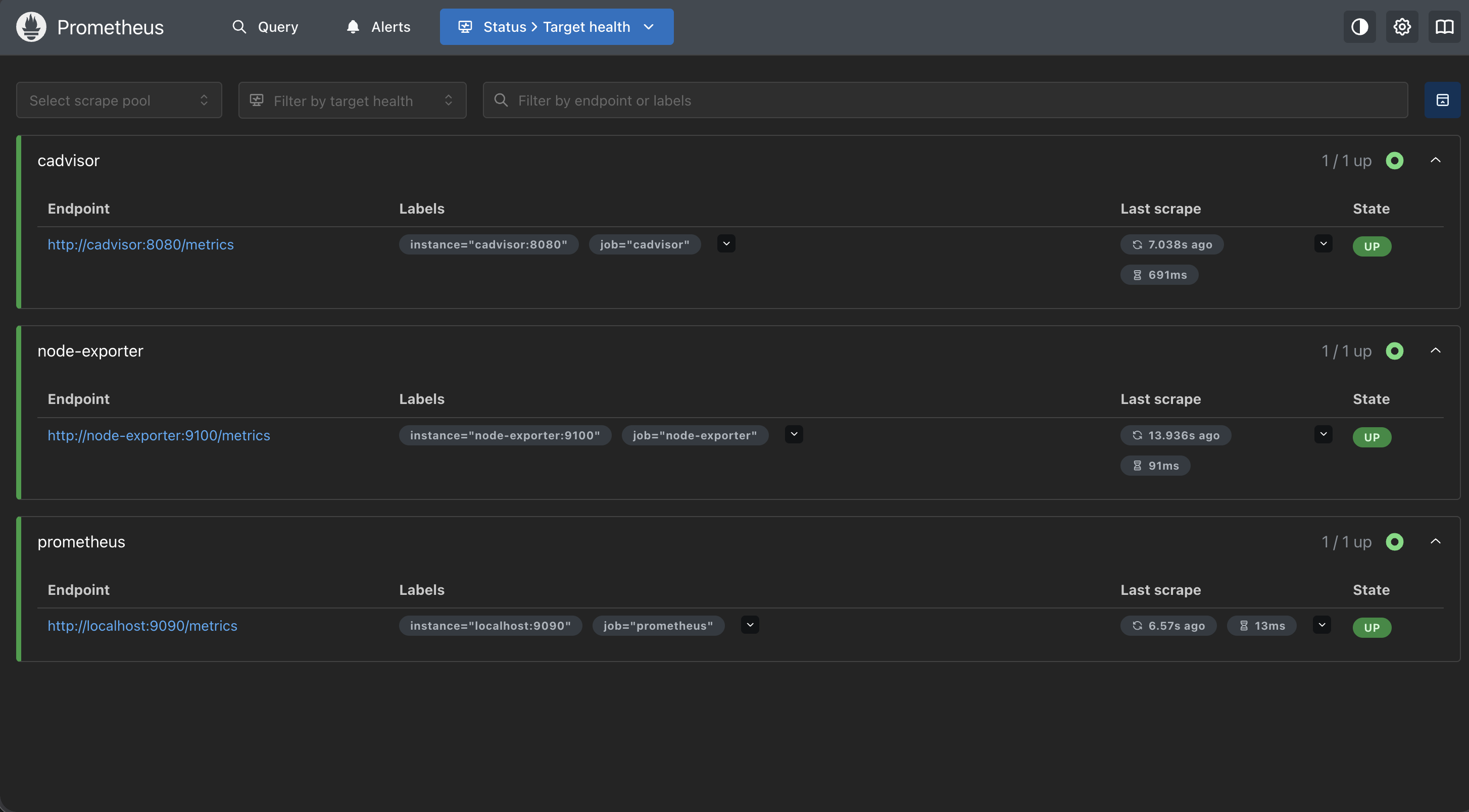Collapse the prometheus pool section
Viewport: 1469px width, 812px height.
click(x=1435, y=542)
